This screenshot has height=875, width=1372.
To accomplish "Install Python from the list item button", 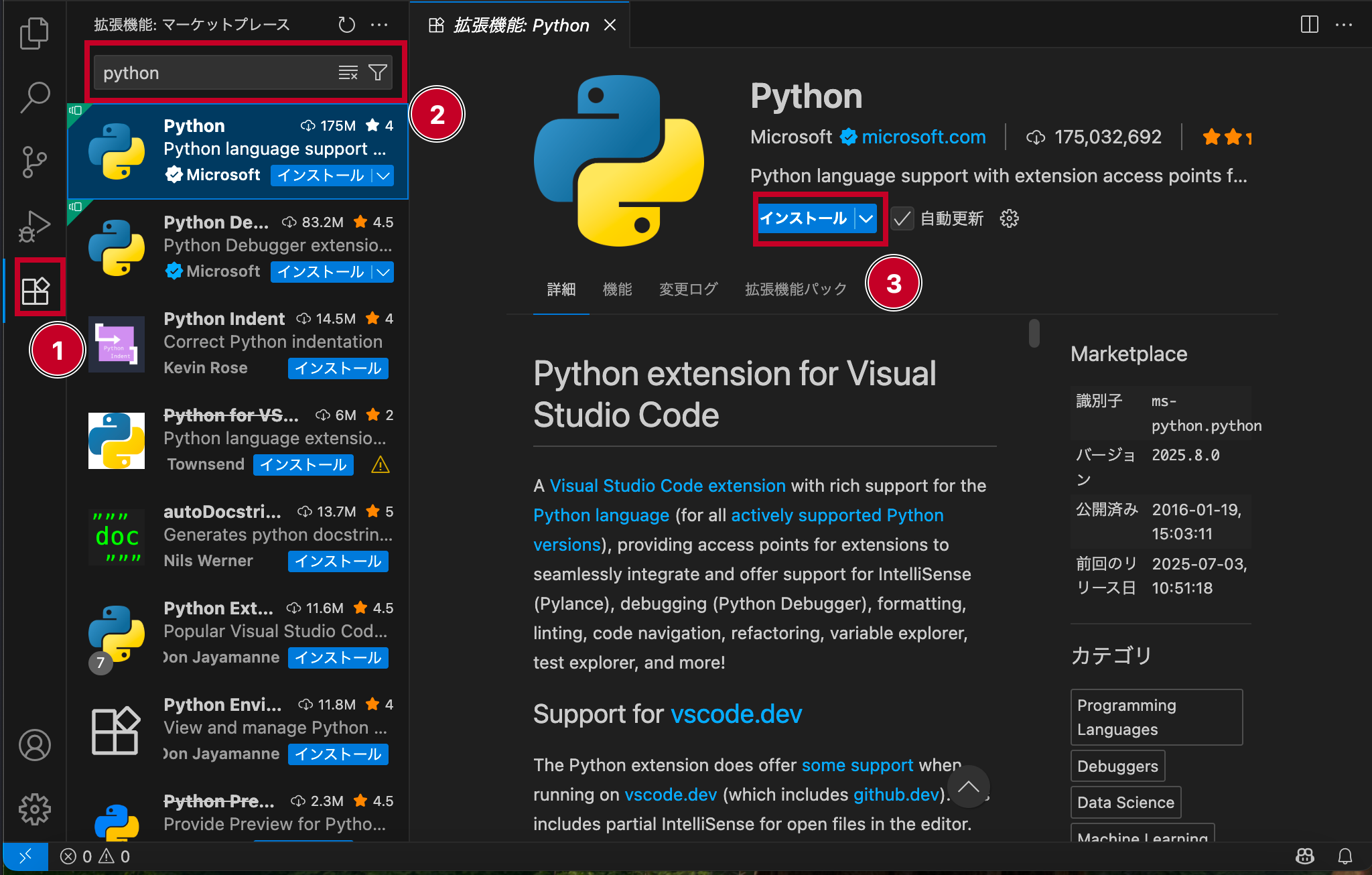I will tap(321, 176).
